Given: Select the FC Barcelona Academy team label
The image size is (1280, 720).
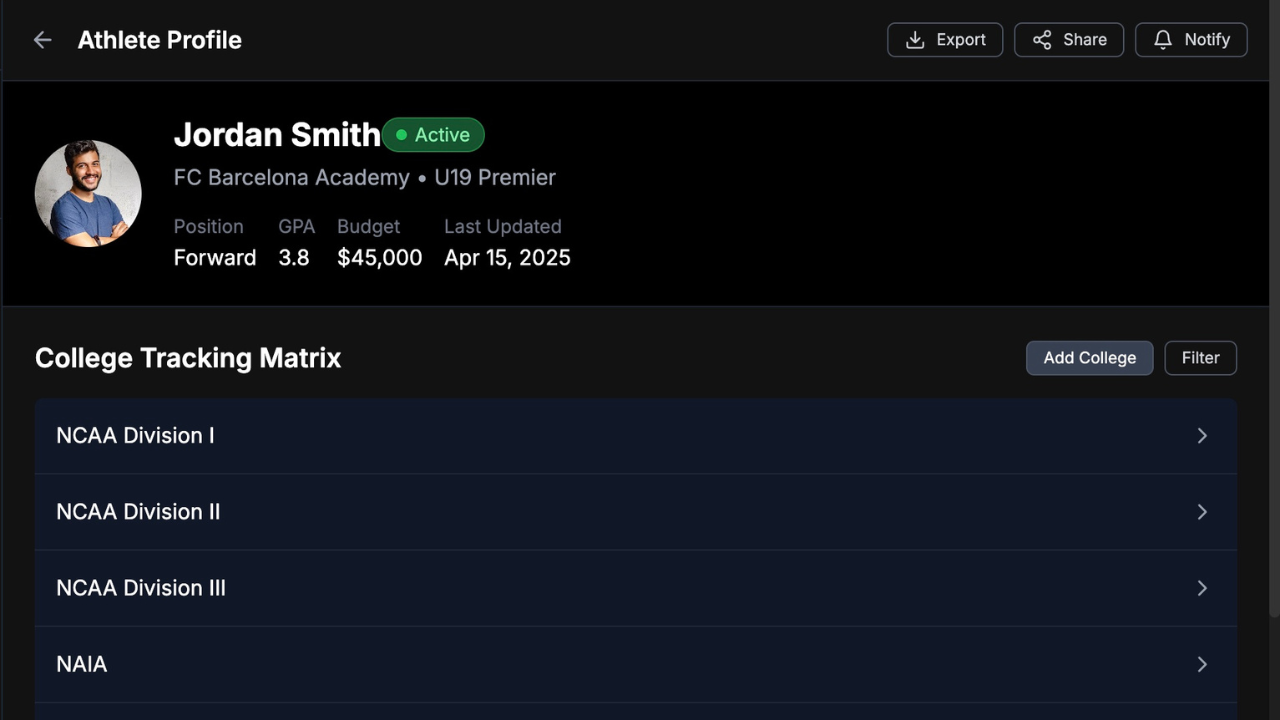Looking at the screenshot, I should coord(291,177).
